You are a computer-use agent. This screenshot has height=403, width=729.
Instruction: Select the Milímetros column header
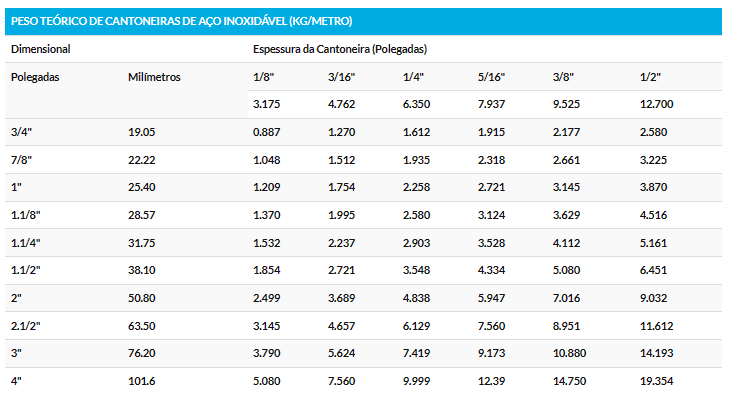154,77
